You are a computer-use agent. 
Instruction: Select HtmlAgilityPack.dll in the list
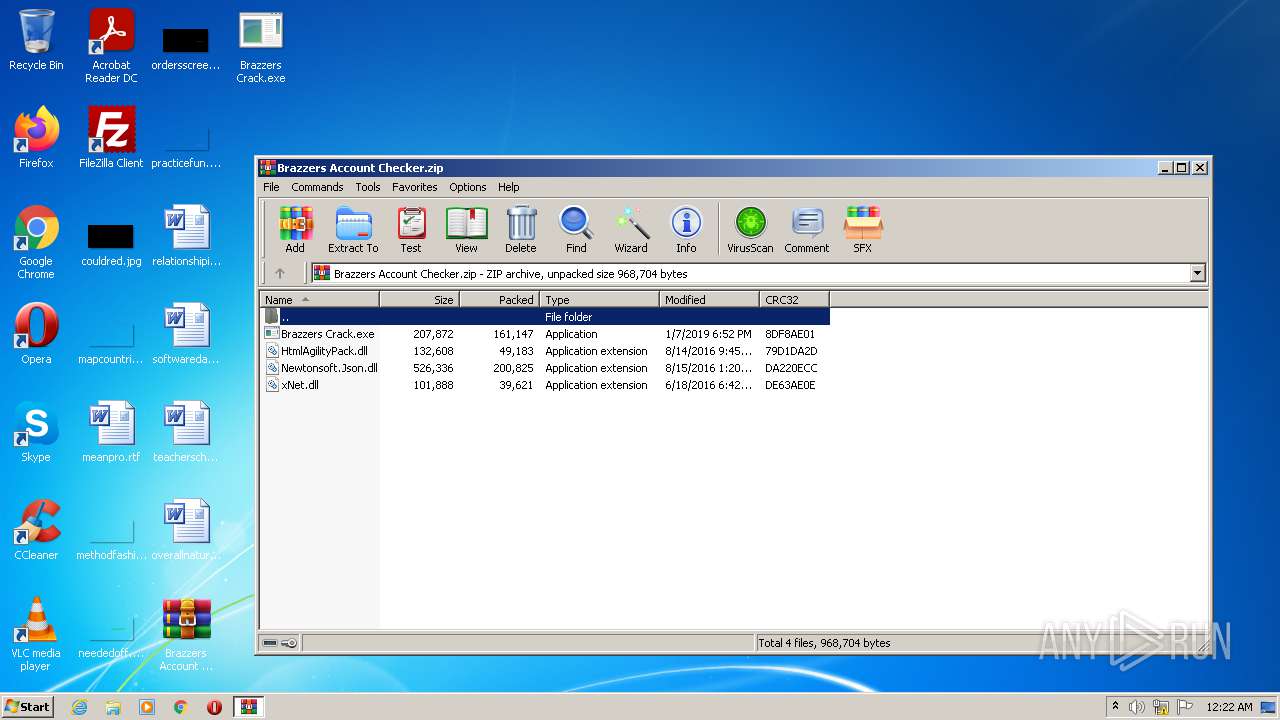coord(324,351)
